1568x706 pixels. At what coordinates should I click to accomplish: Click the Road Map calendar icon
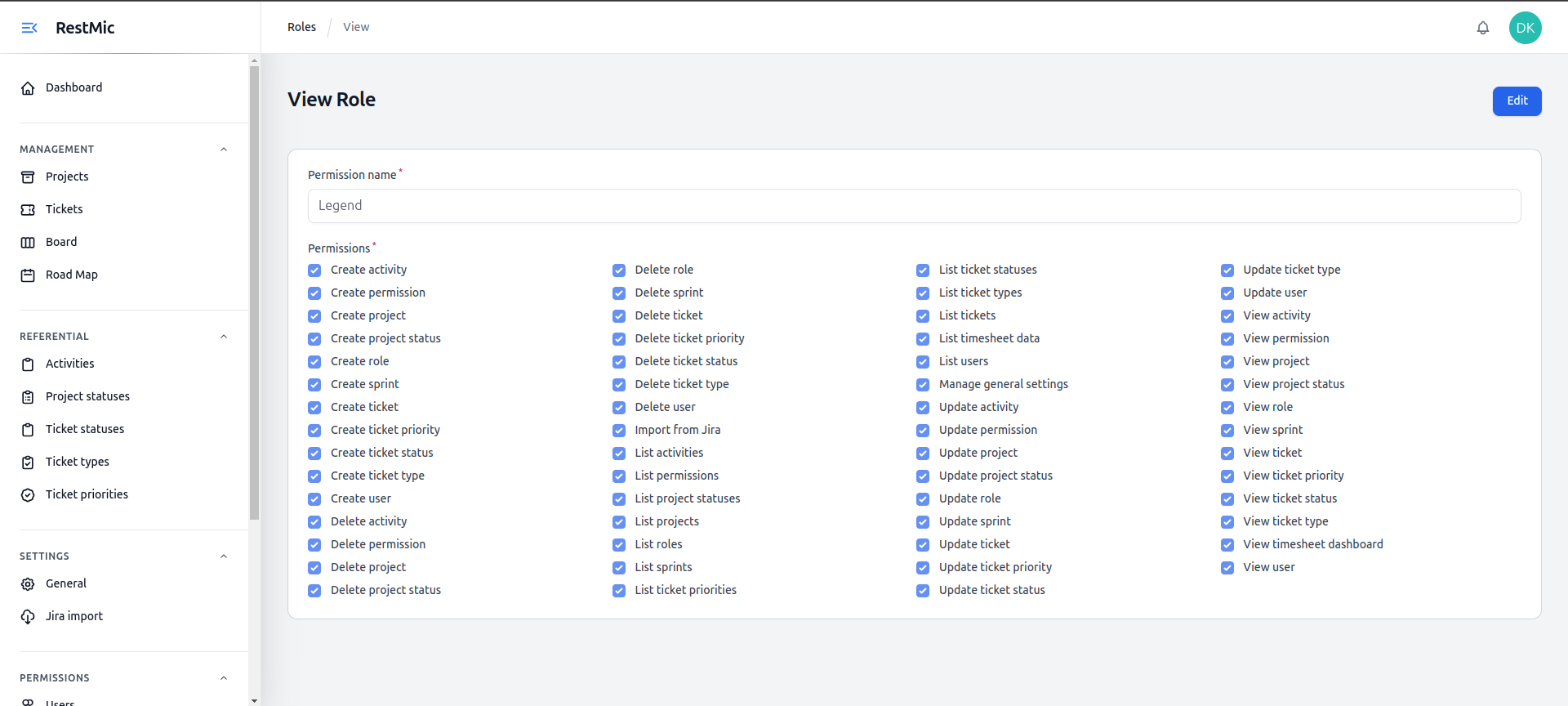coord(28,275)
